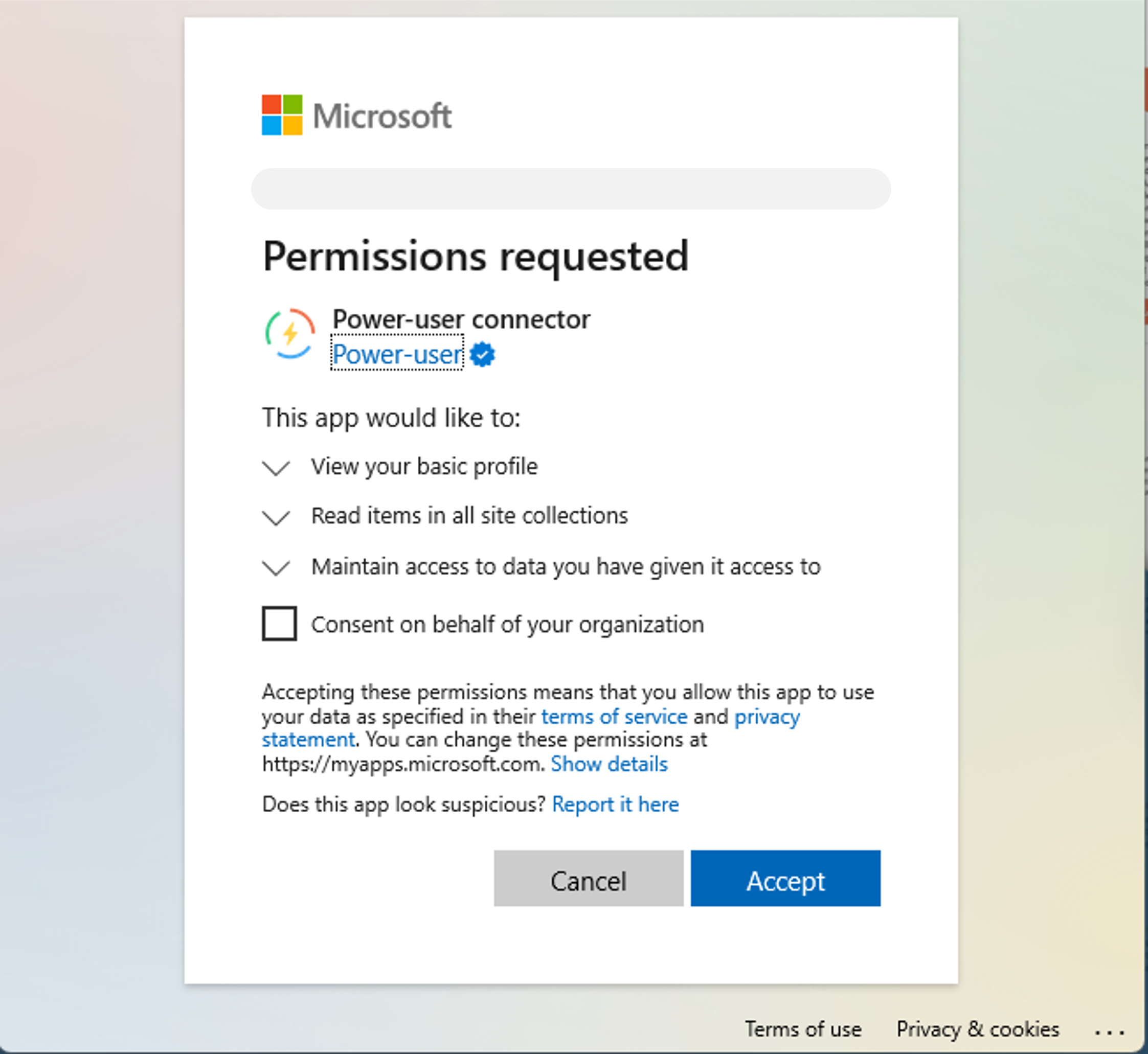
Task: Open Privacy & cookies footer link
Action: (x=977, y=1029)
